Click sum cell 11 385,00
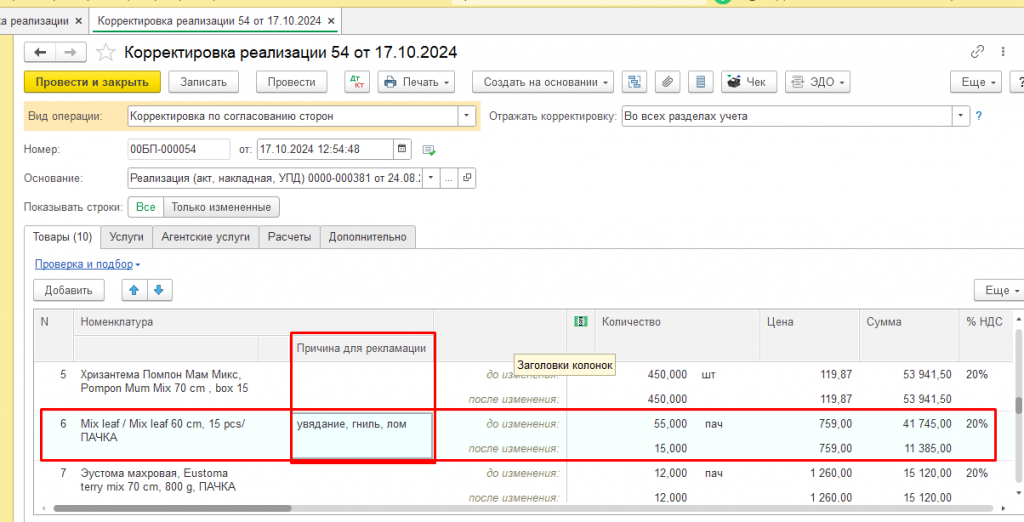Viewport: 1024px width, 522px height. coord(927,448)
